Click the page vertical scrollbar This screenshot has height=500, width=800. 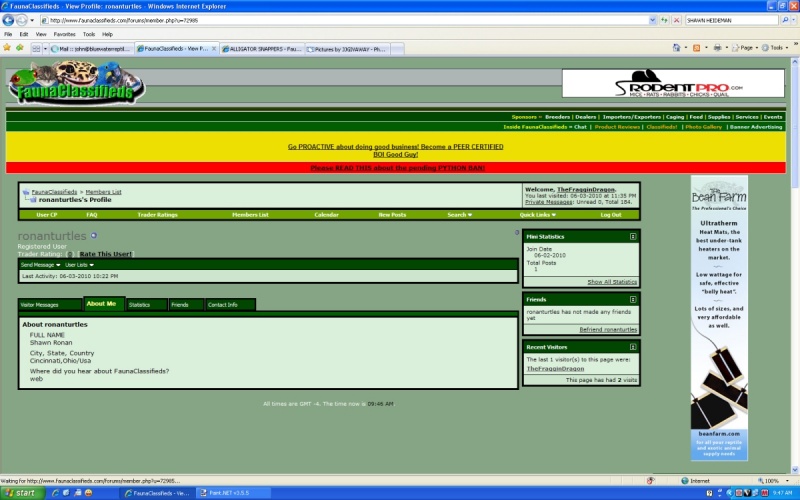pos(794,266)
